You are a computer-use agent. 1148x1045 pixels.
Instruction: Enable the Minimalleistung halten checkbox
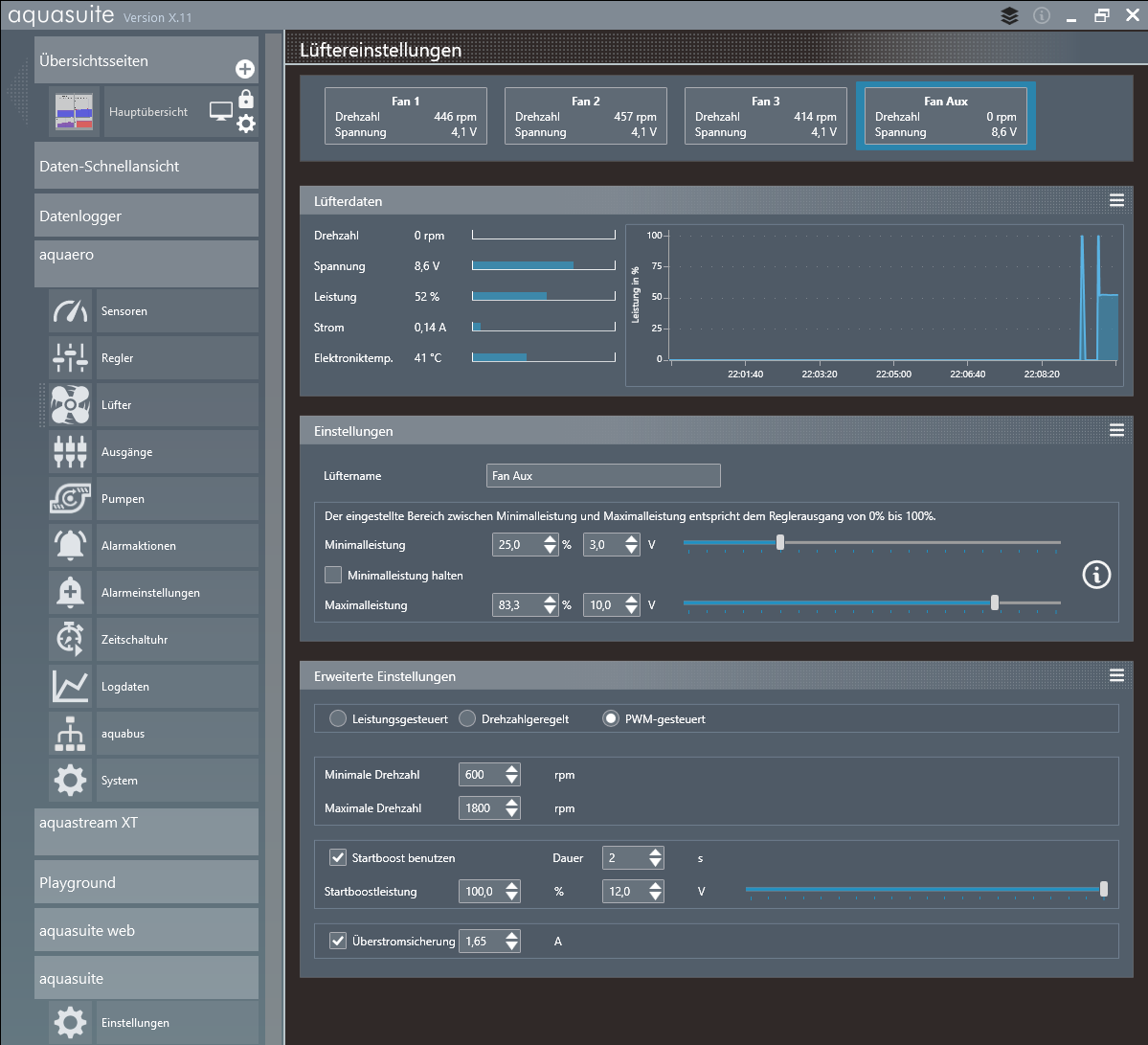(333, 576)
